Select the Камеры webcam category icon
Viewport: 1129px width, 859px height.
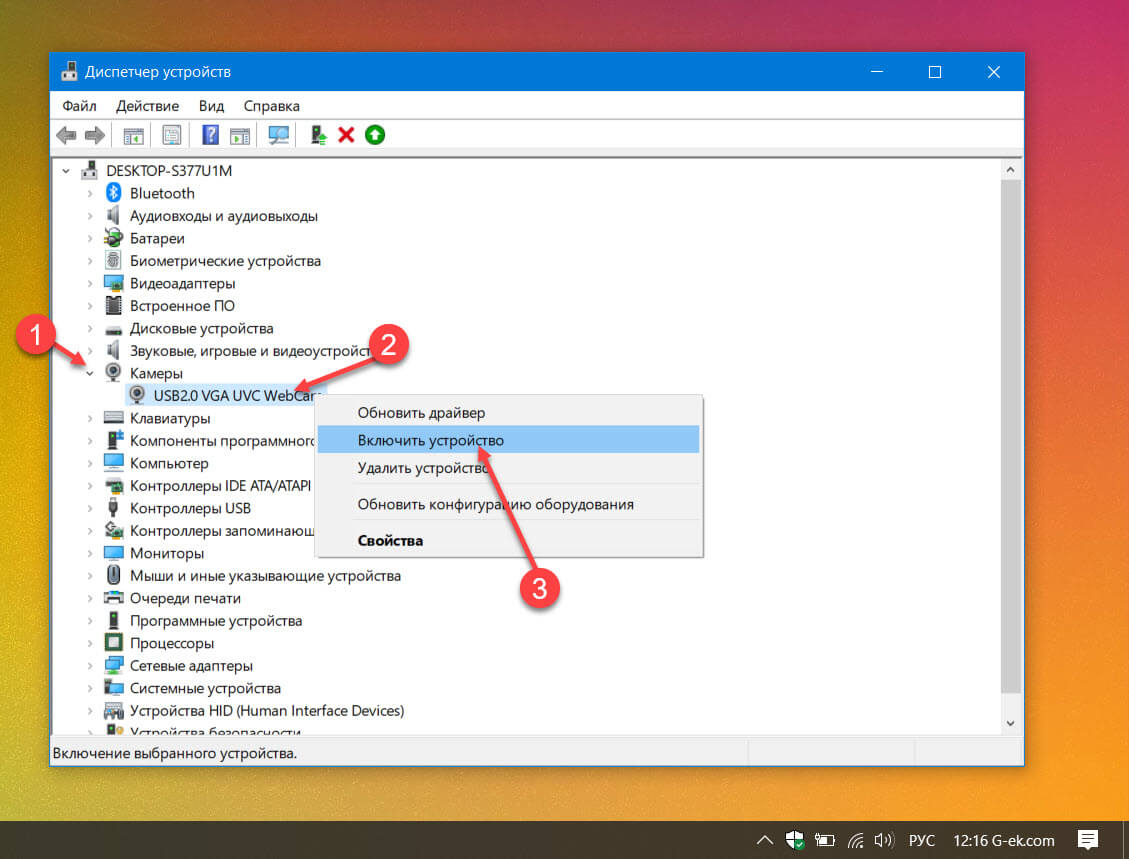click(x=113, y=372)
